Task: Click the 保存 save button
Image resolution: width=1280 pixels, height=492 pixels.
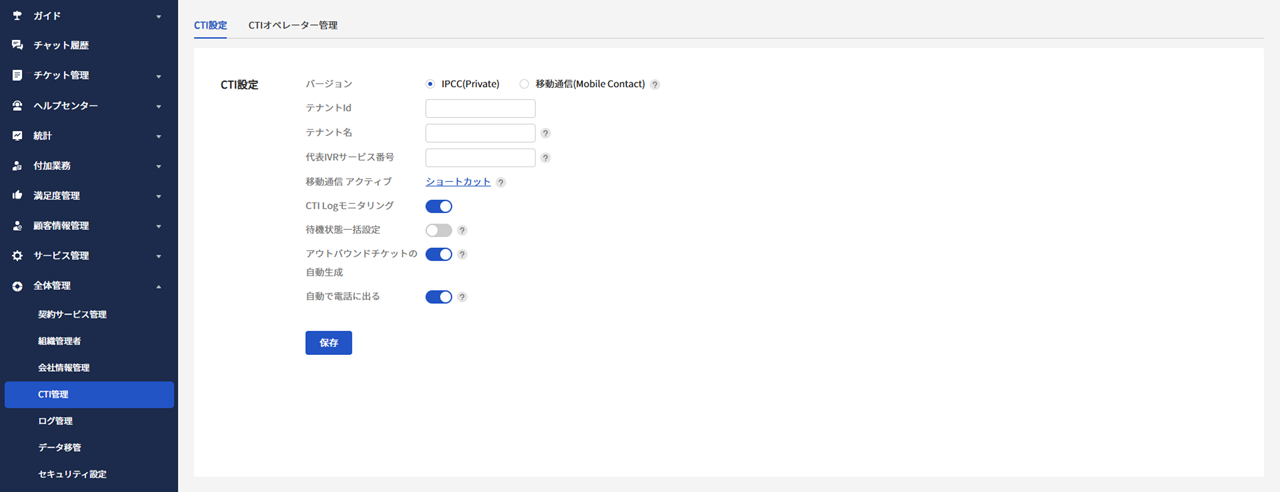Action: 328,343
